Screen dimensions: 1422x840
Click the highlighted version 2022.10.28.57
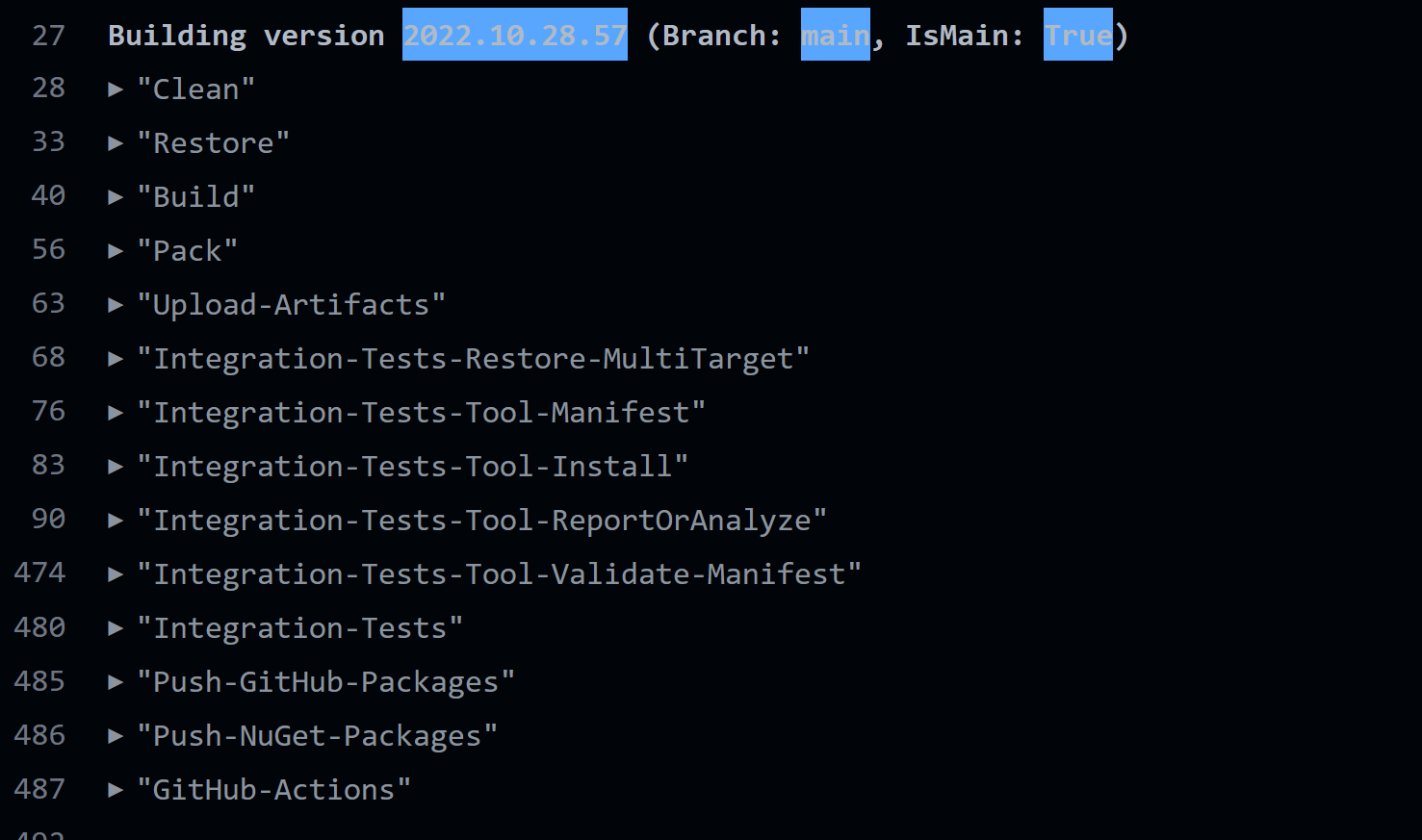(x=515, y=36)
